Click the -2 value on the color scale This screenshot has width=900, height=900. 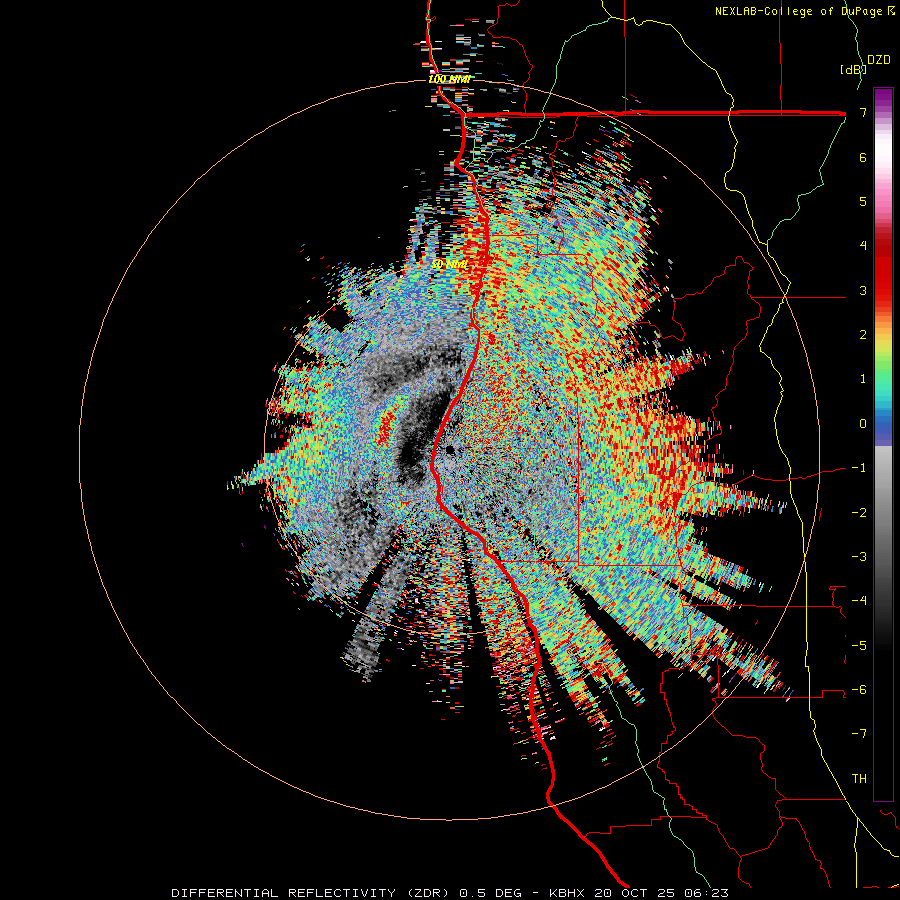(859, 513)
